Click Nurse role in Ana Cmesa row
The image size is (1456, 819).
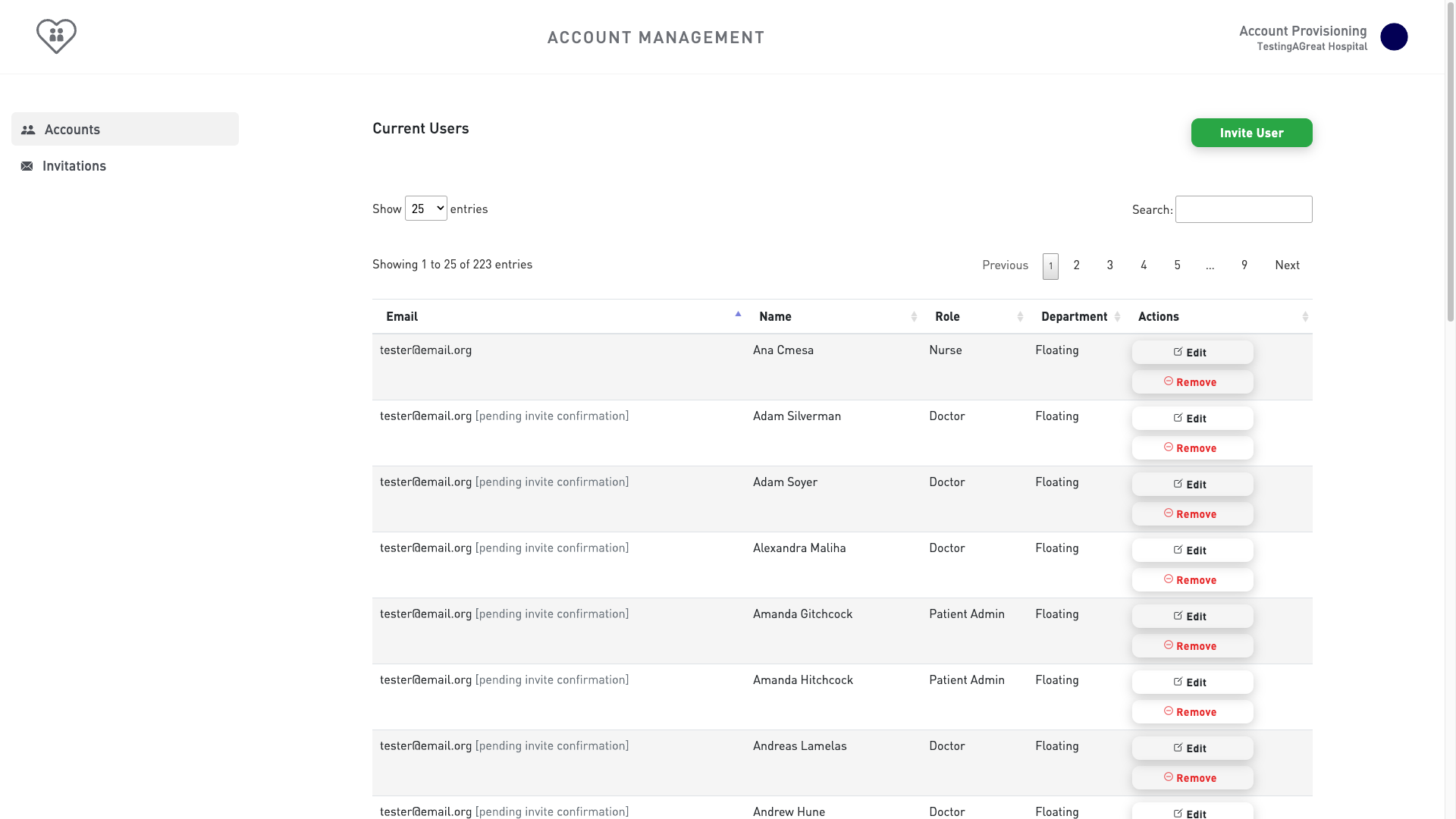point(946,350)
